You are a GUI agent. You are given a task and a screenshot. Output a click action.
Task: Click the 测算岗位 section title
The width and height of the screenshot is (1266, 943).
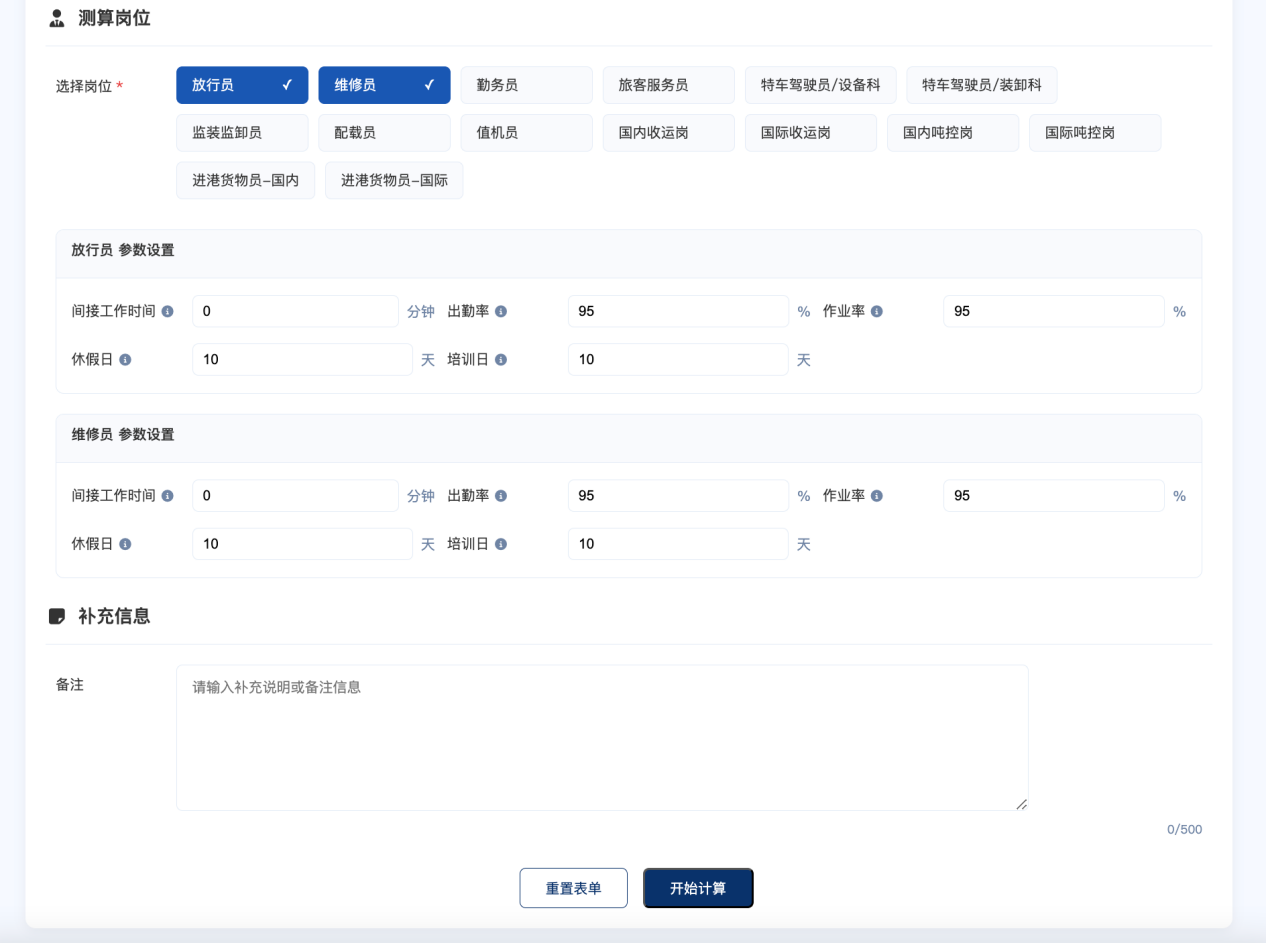pyautogui.click(x=114, y=18)
